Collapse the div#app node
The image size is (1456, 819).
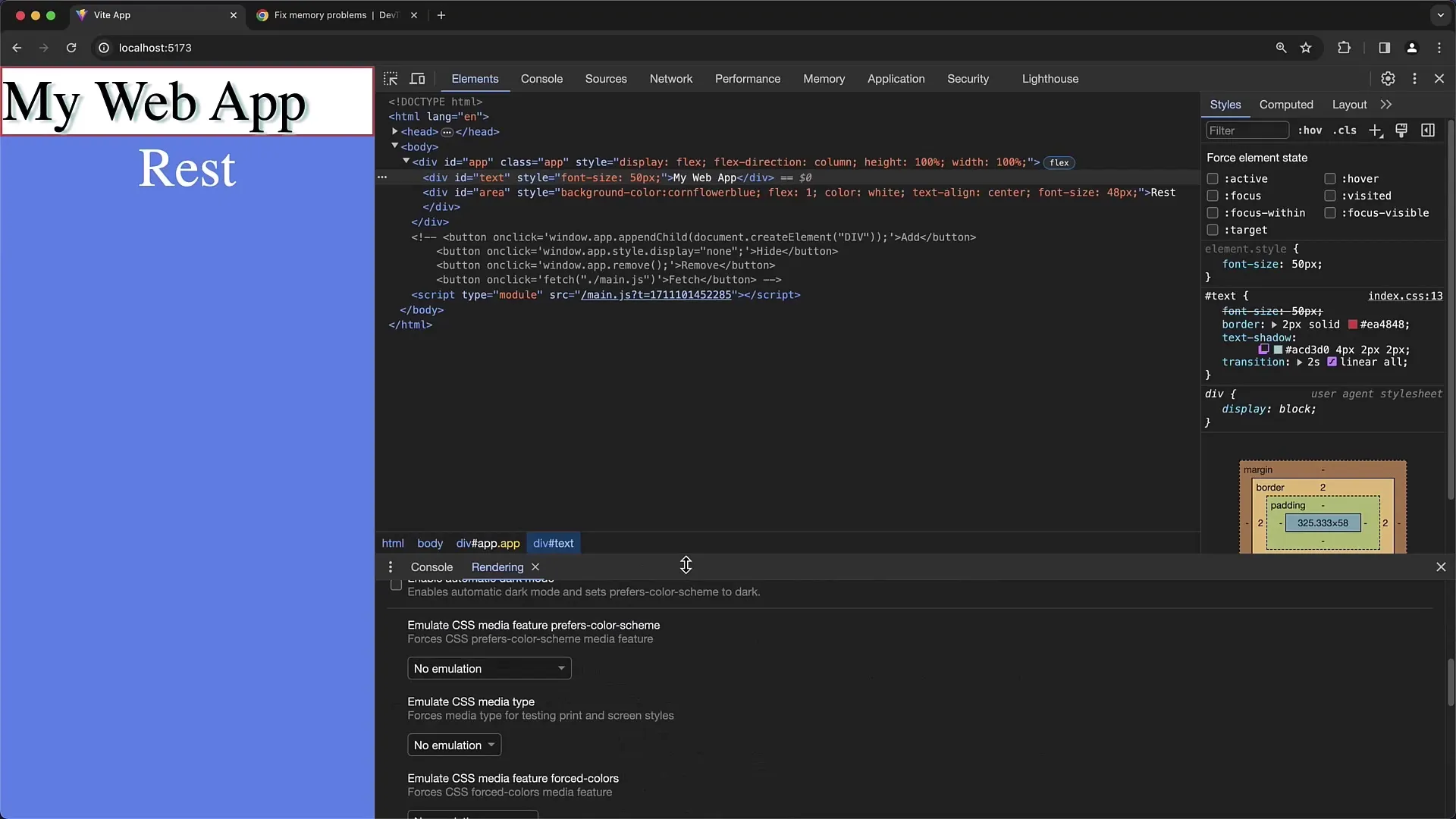pos(406,161)
